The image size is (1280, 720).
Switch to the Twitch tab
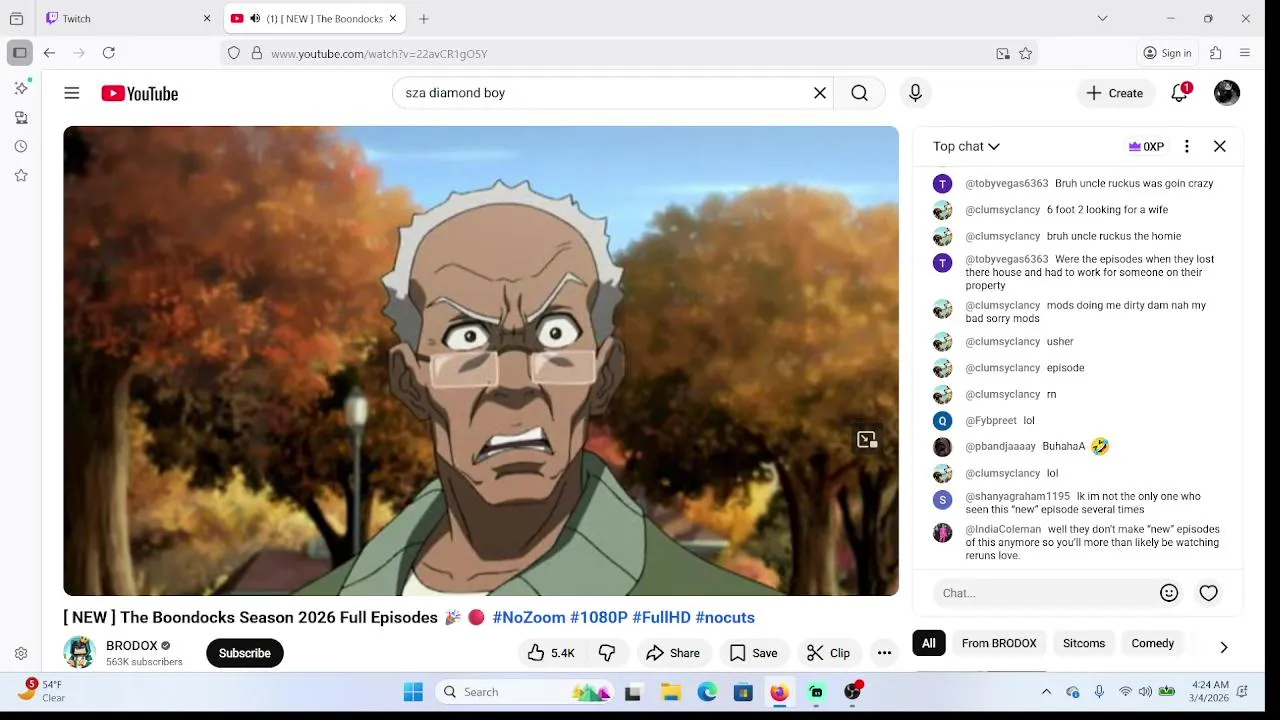coord(128,19)
